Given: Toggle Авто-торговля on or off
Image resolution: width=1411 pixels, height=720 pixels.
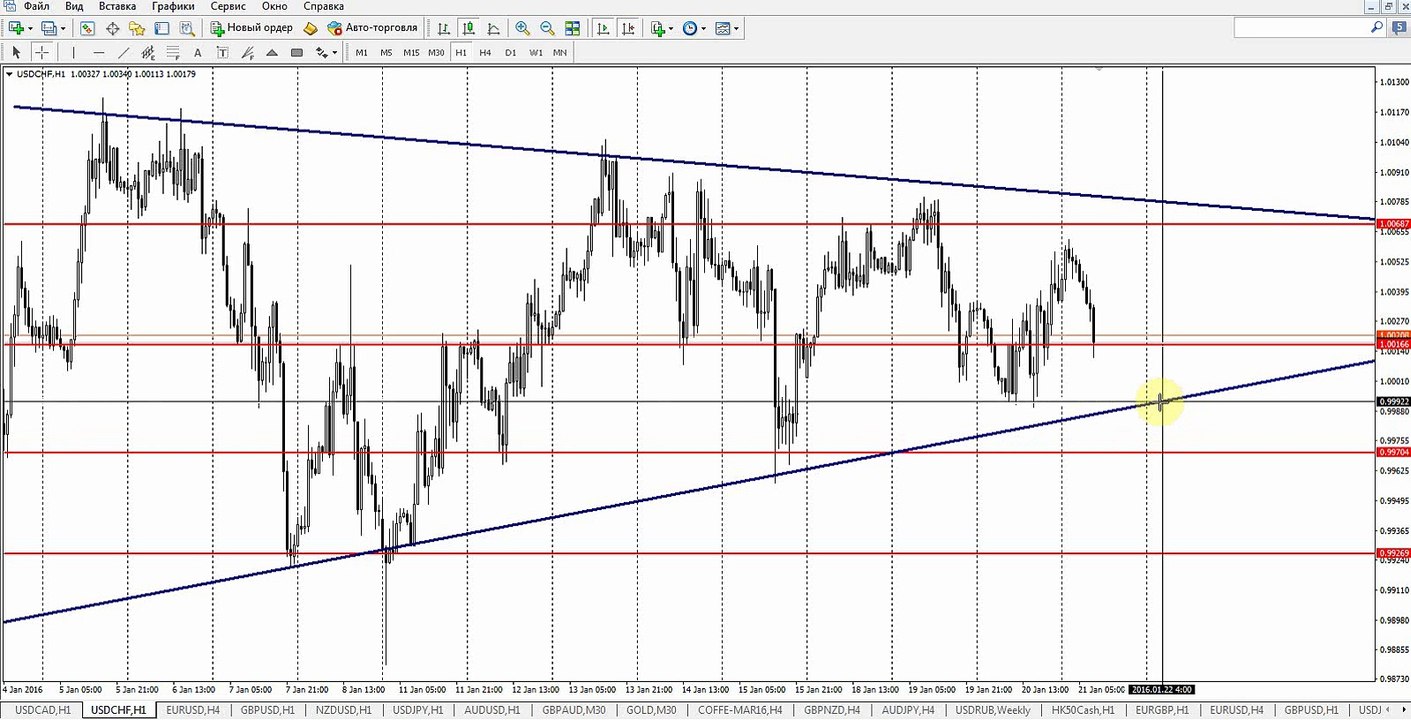Looking at the screenshot, I should point(372,28).
